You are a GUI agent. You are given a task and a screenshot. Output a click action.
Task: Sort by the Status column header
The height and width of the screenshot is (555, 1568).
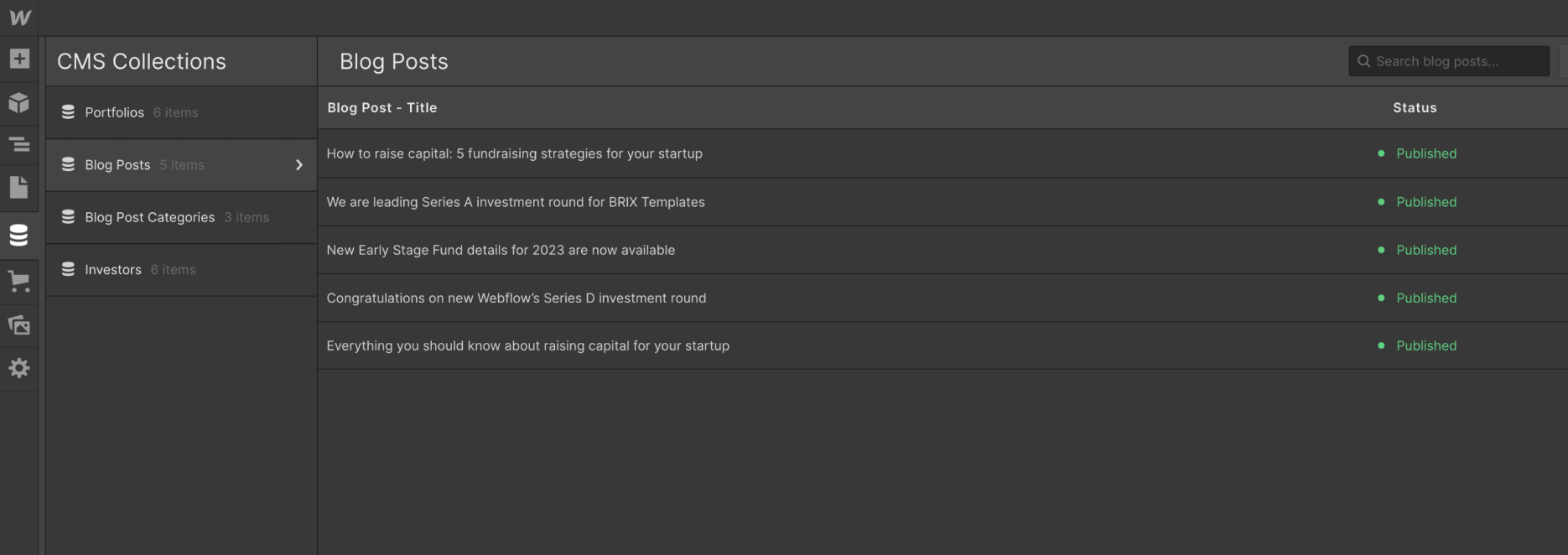(1415, 107)
